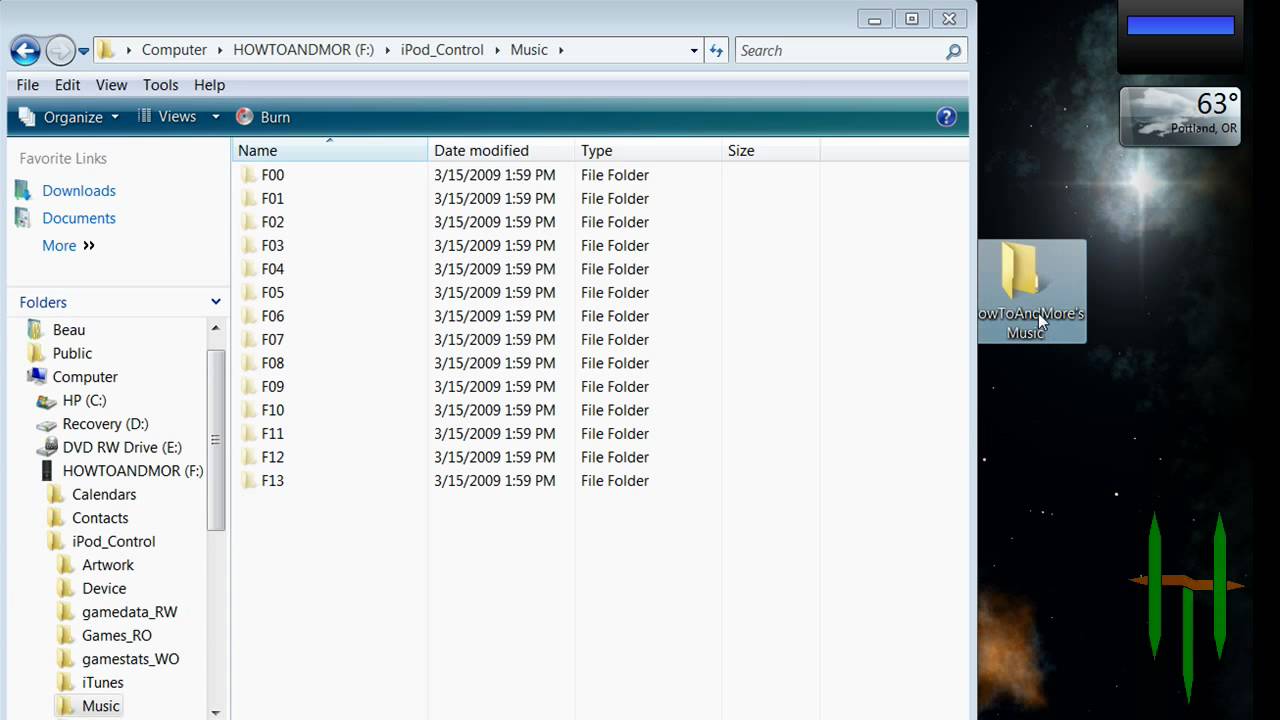
Task: Click the Refresh button beside address bar
Action: (x=716, y=50)
